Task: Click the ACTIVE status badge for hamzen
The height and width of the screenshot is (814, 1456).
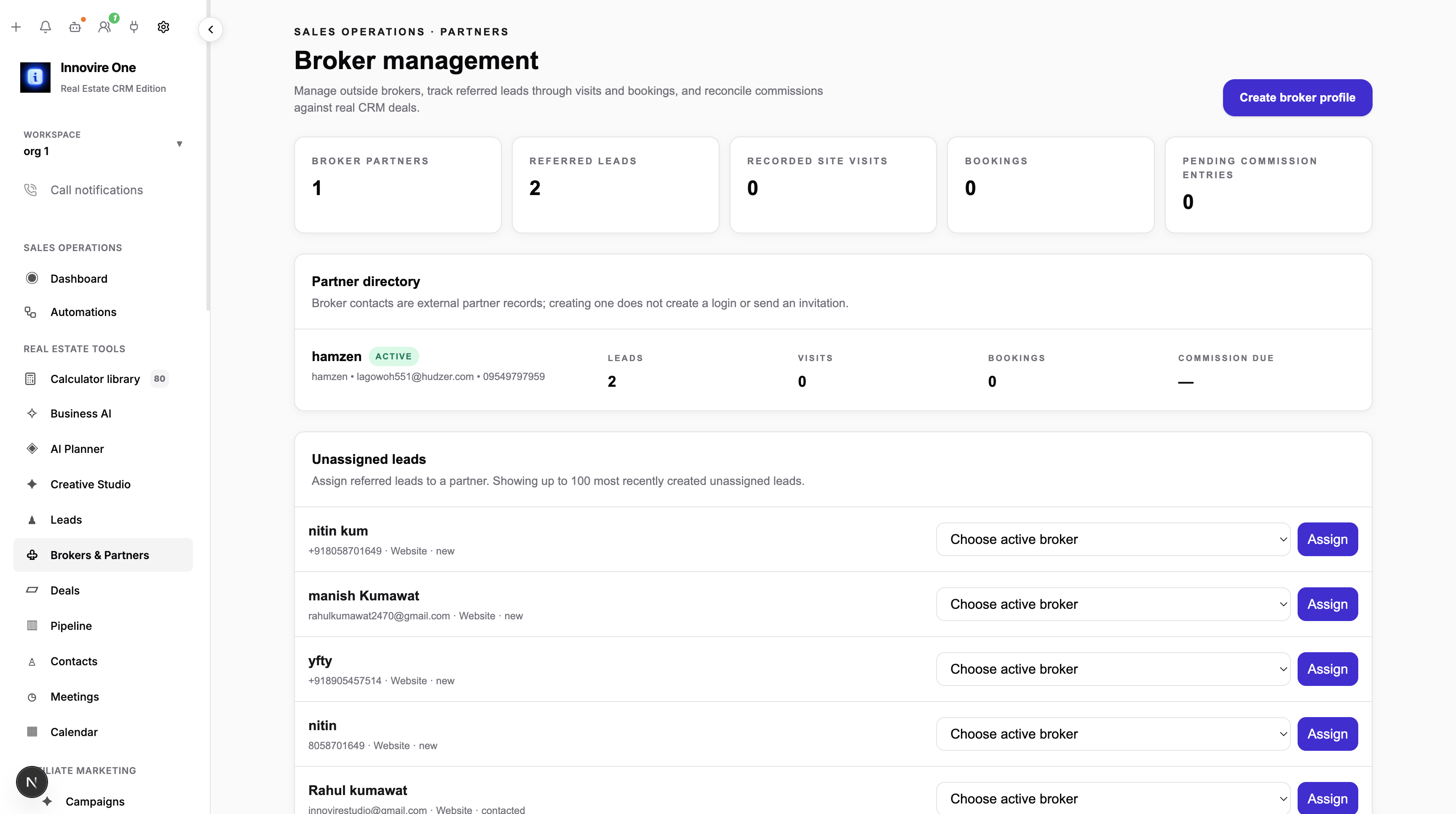Action: pos(393,357)
